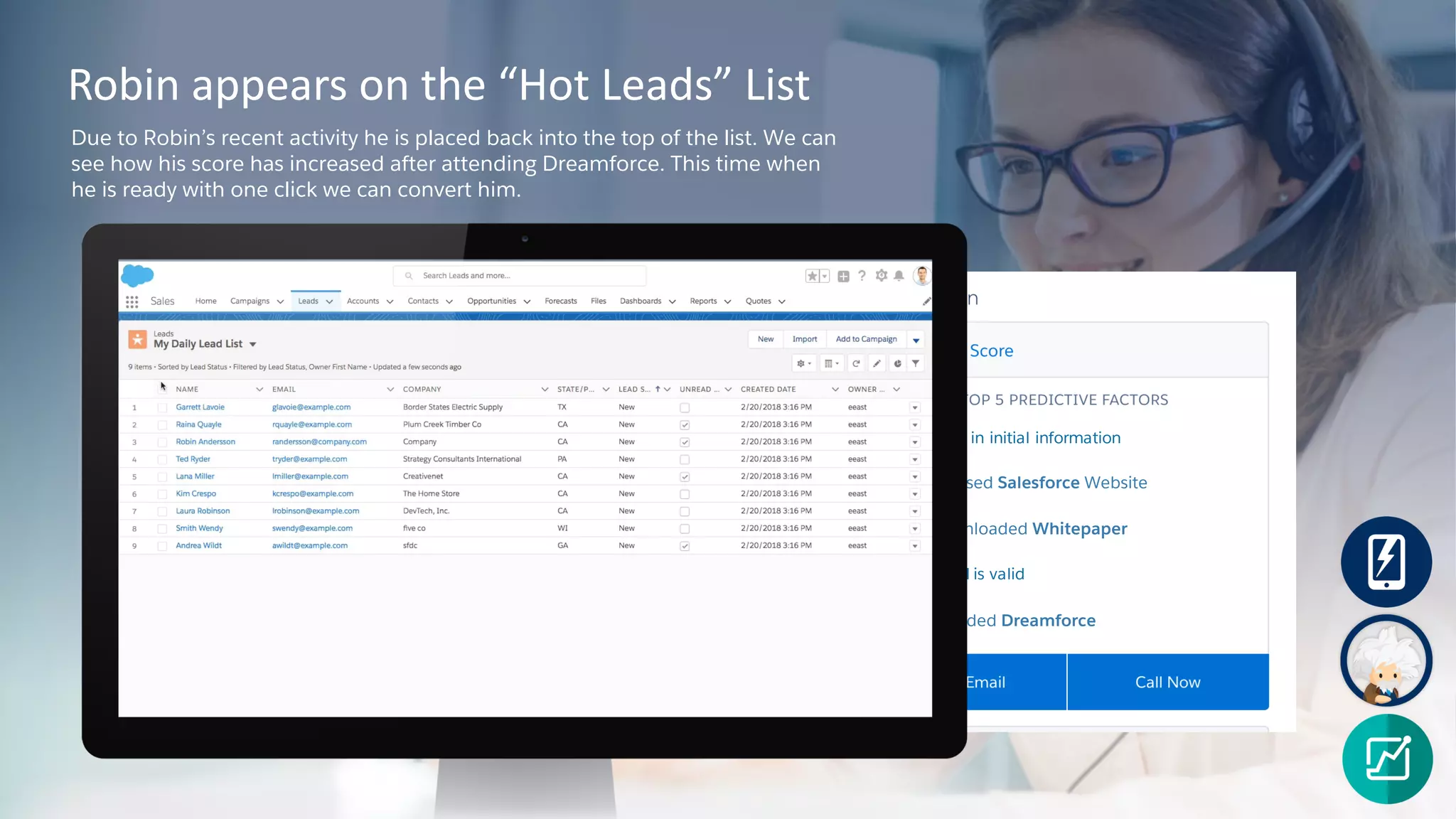Open the display as table icon

tap(831, 363)
